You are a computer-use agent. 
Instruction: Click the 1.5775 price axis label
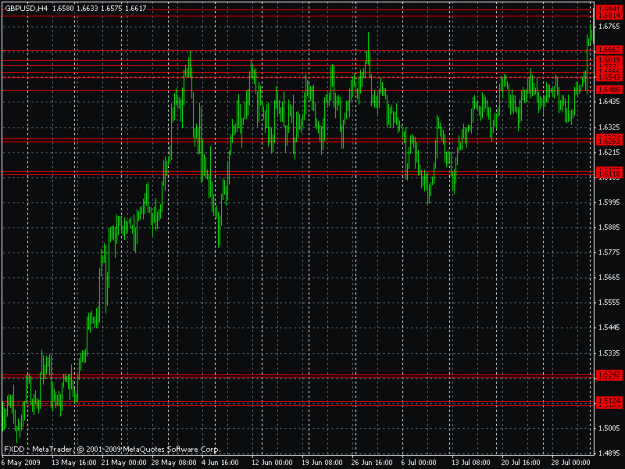pos(609,252)
